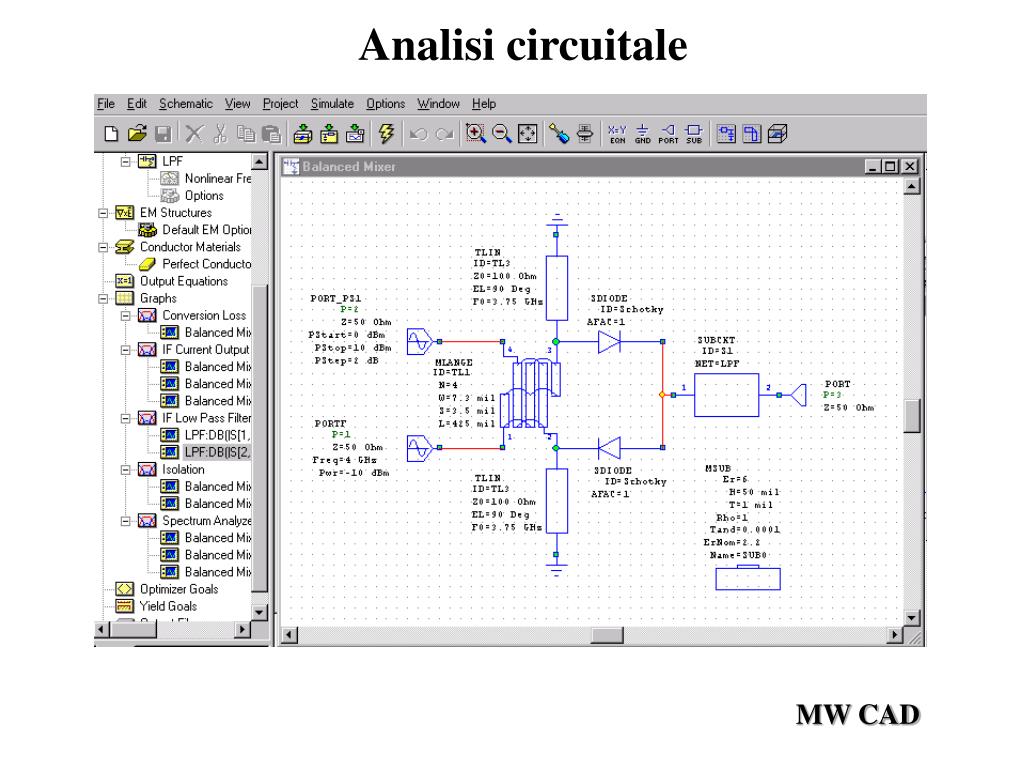Select the screwdriver Tune tool
The width and height of the screenshot is (1024, 768).
pos(559,134)
